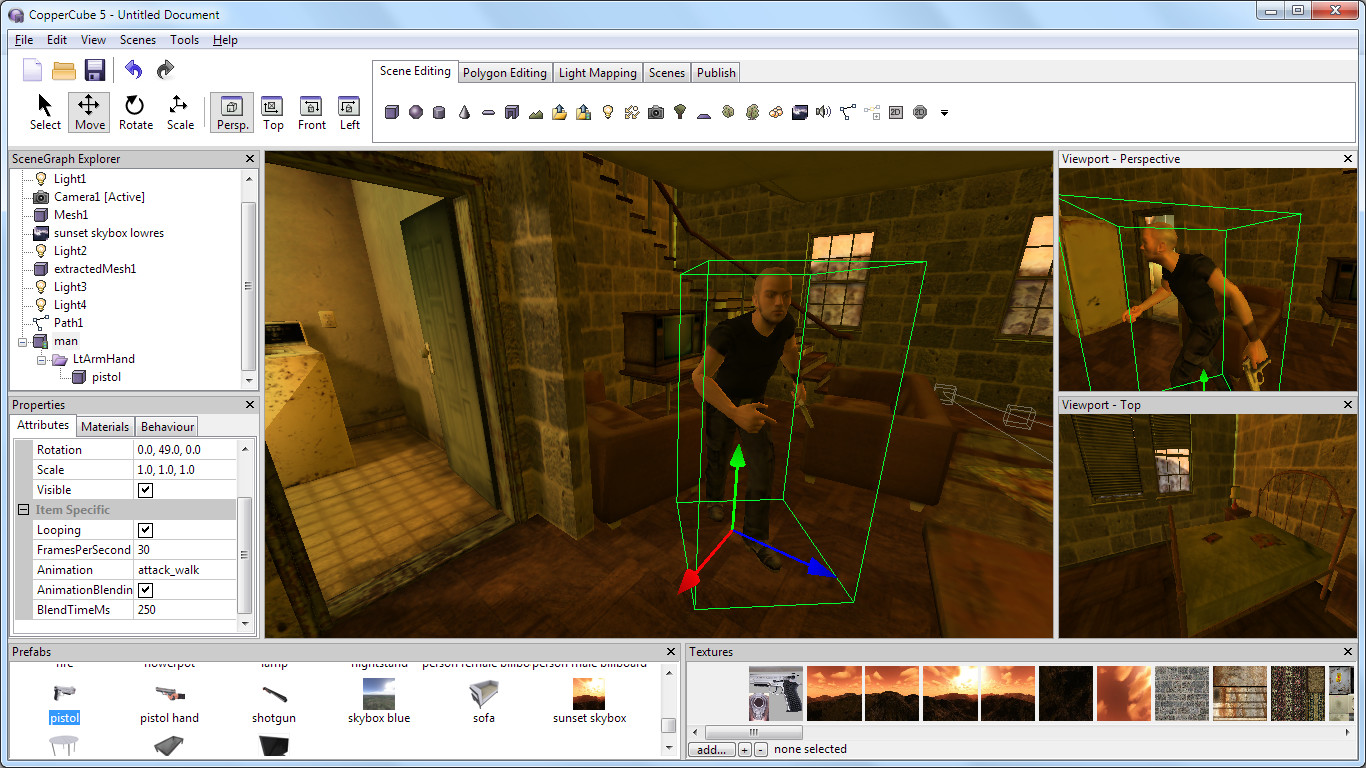This screenshot has width=1366, height=768.
Task: Click the add... button in the Textures panel
Action: coord(710,748)
